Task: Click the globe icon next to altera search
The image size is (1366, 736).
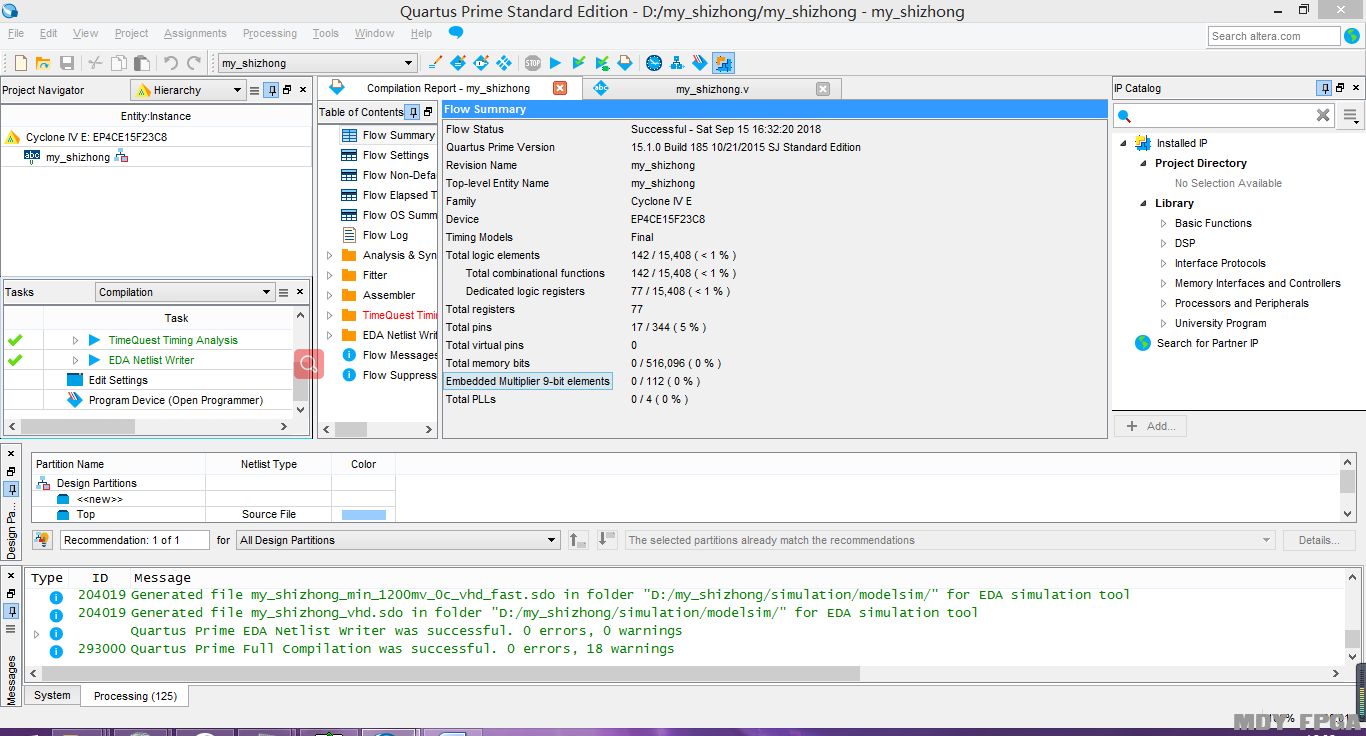Action: tap(1352, 36)
